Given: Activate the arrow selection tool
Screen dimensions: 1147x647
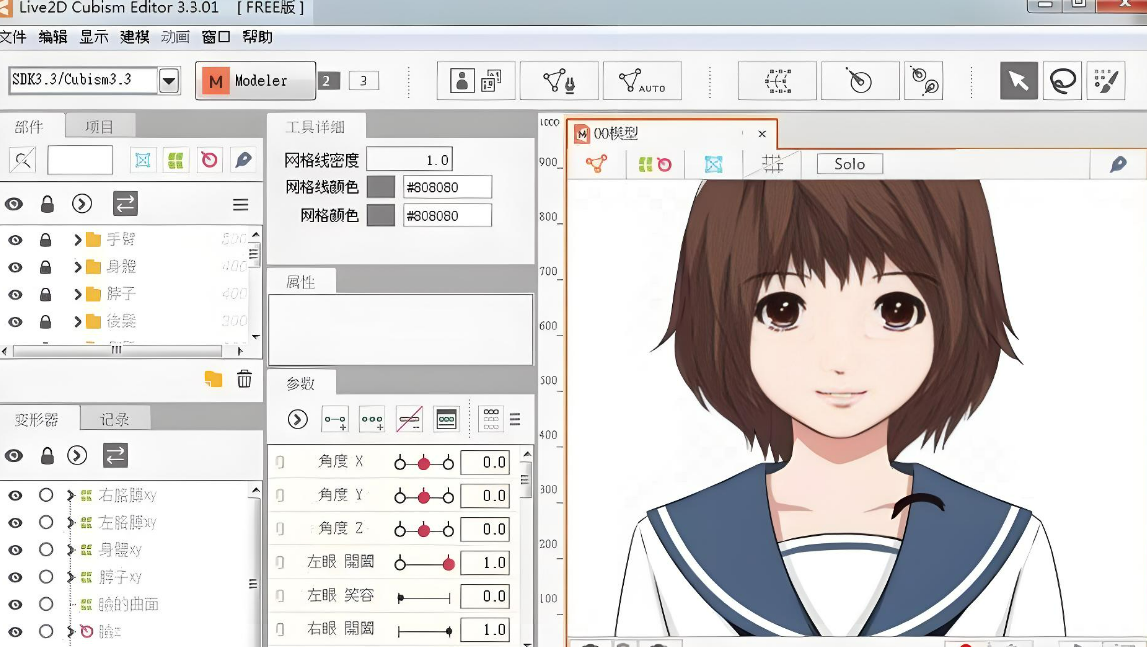Looking at the screenshot, I should [1018, 81].
